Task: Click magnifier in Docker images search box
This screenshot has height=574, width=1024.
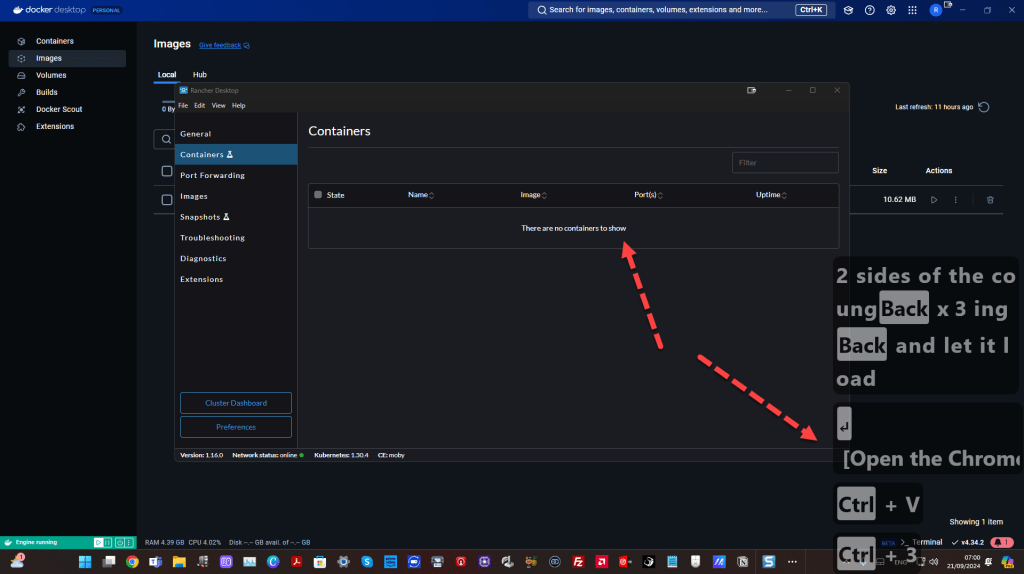Action: pos(167,139)
